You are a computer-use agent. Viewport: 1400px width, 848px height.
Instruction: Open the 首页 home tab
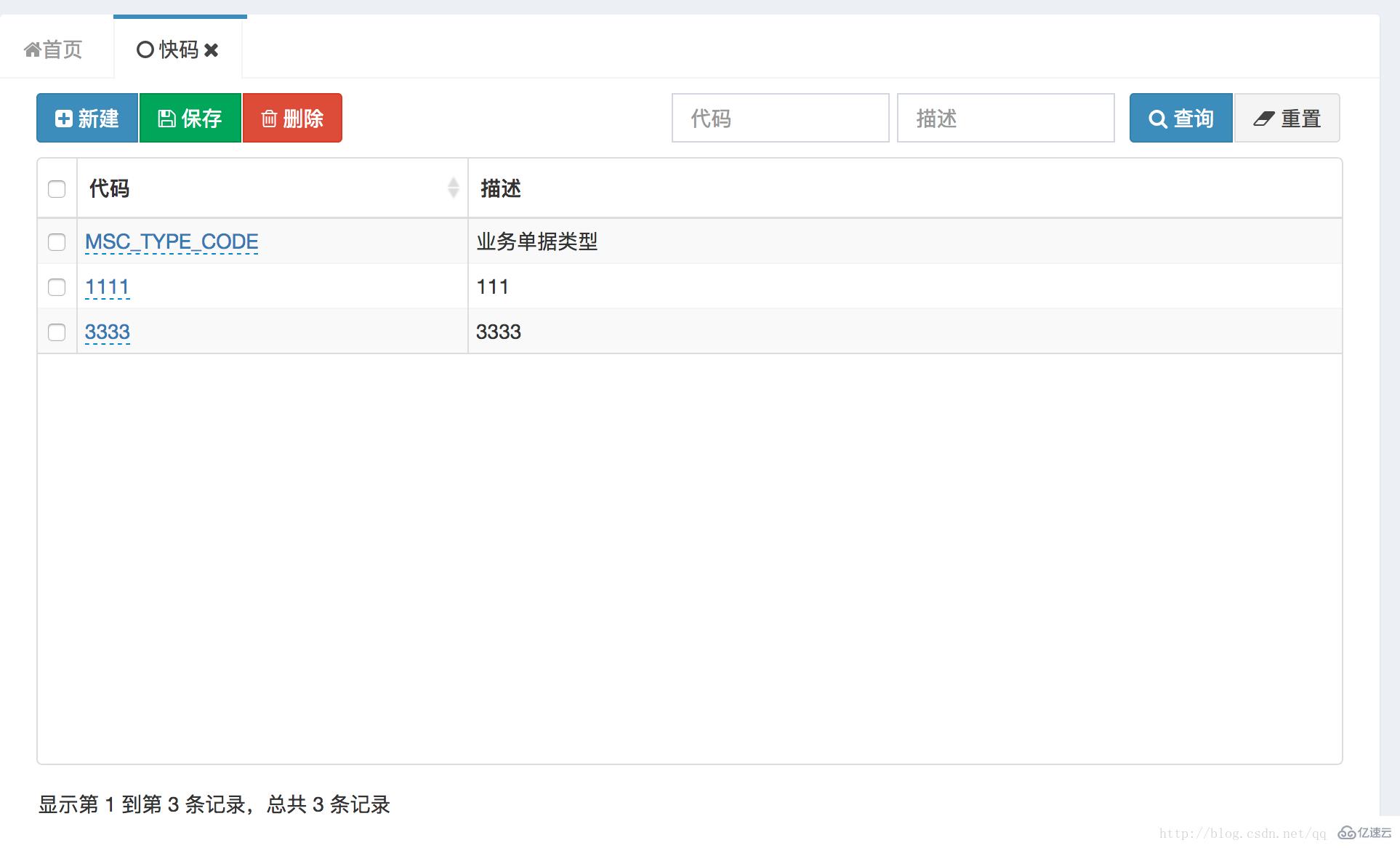(x=53, y=49)
